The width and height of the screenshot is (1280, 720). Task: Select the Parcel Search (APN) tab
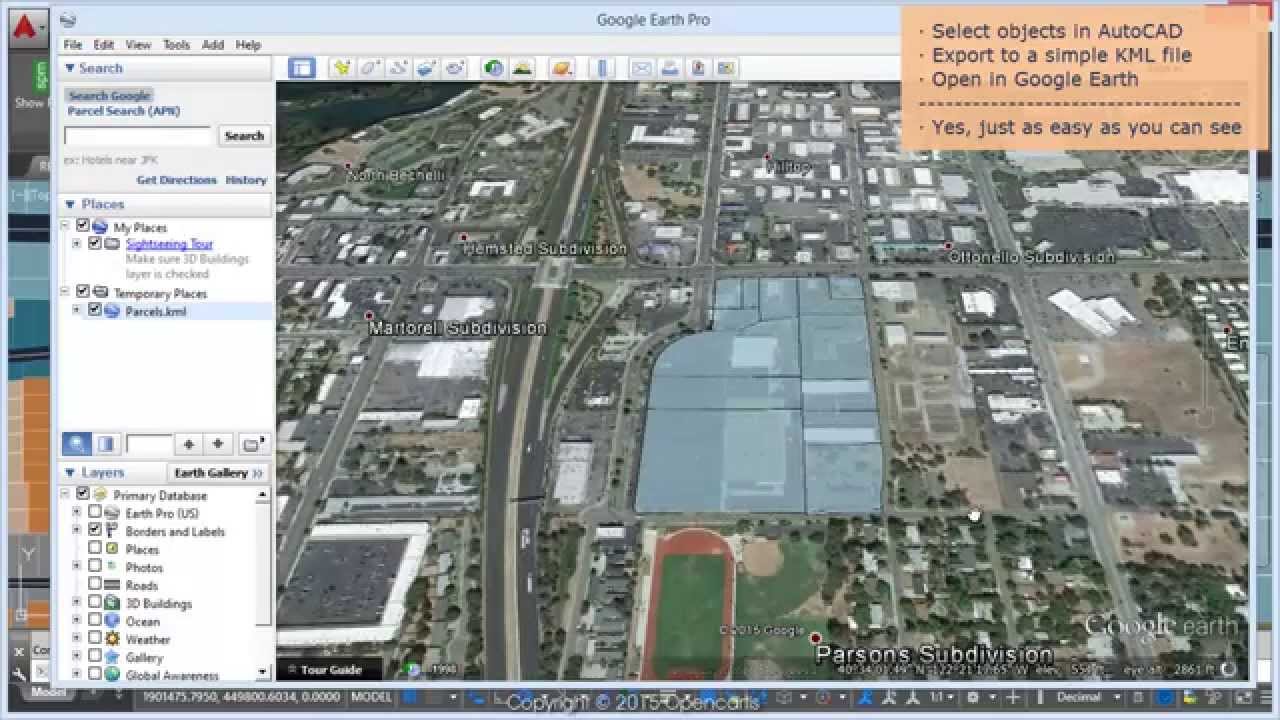coord(124,111)
